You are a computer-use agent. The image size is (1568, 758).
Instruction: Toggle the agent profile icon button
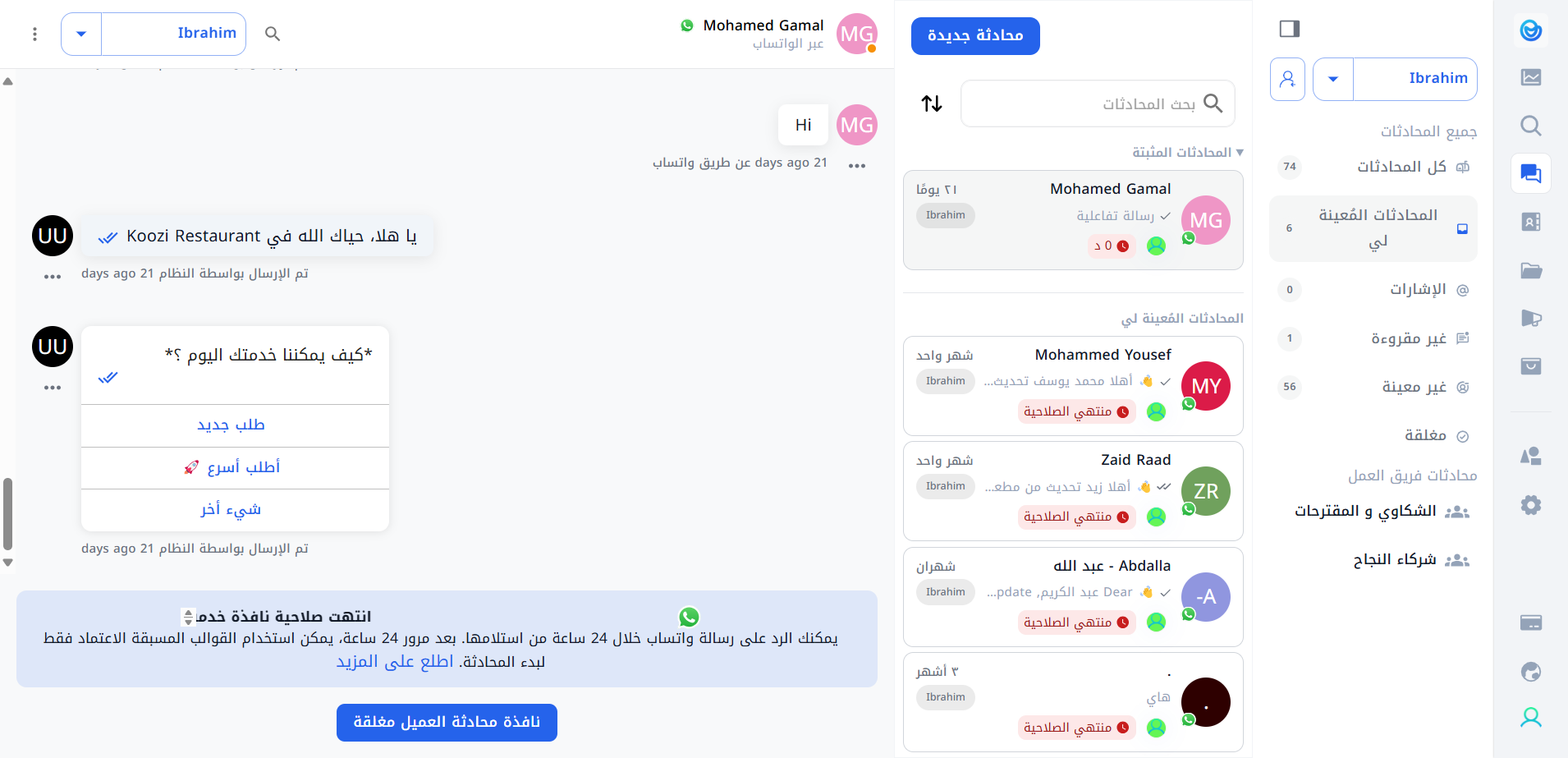pos(1287,79)
